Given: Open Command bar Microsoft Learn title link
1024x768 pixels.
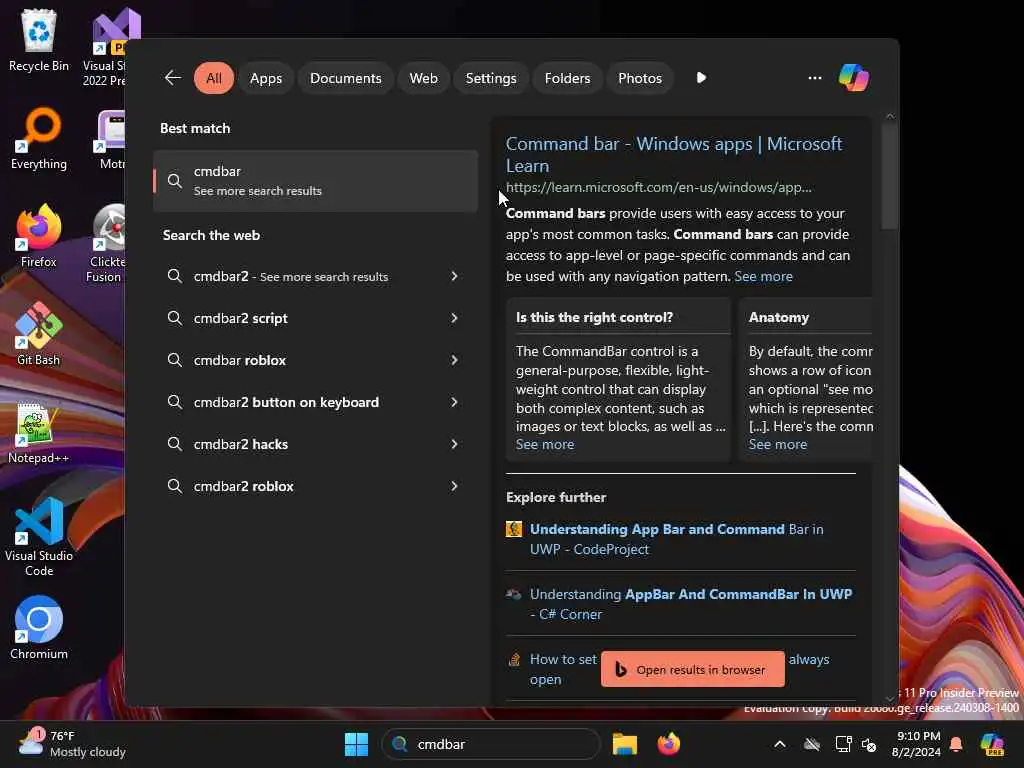Looking at the screenshot, I should [x=674, y=155].
